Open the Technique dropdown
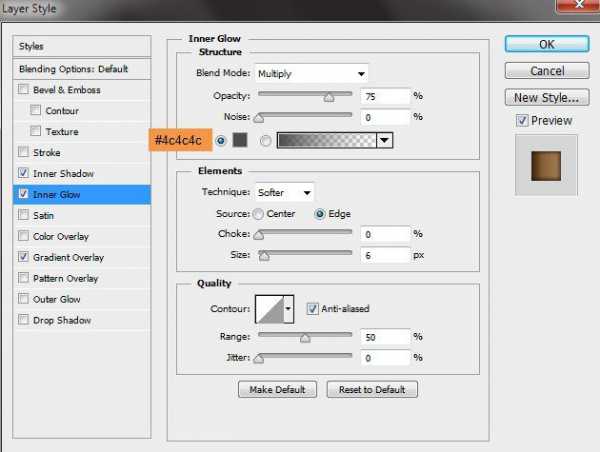The image size is (600, 452). (284, 193)
